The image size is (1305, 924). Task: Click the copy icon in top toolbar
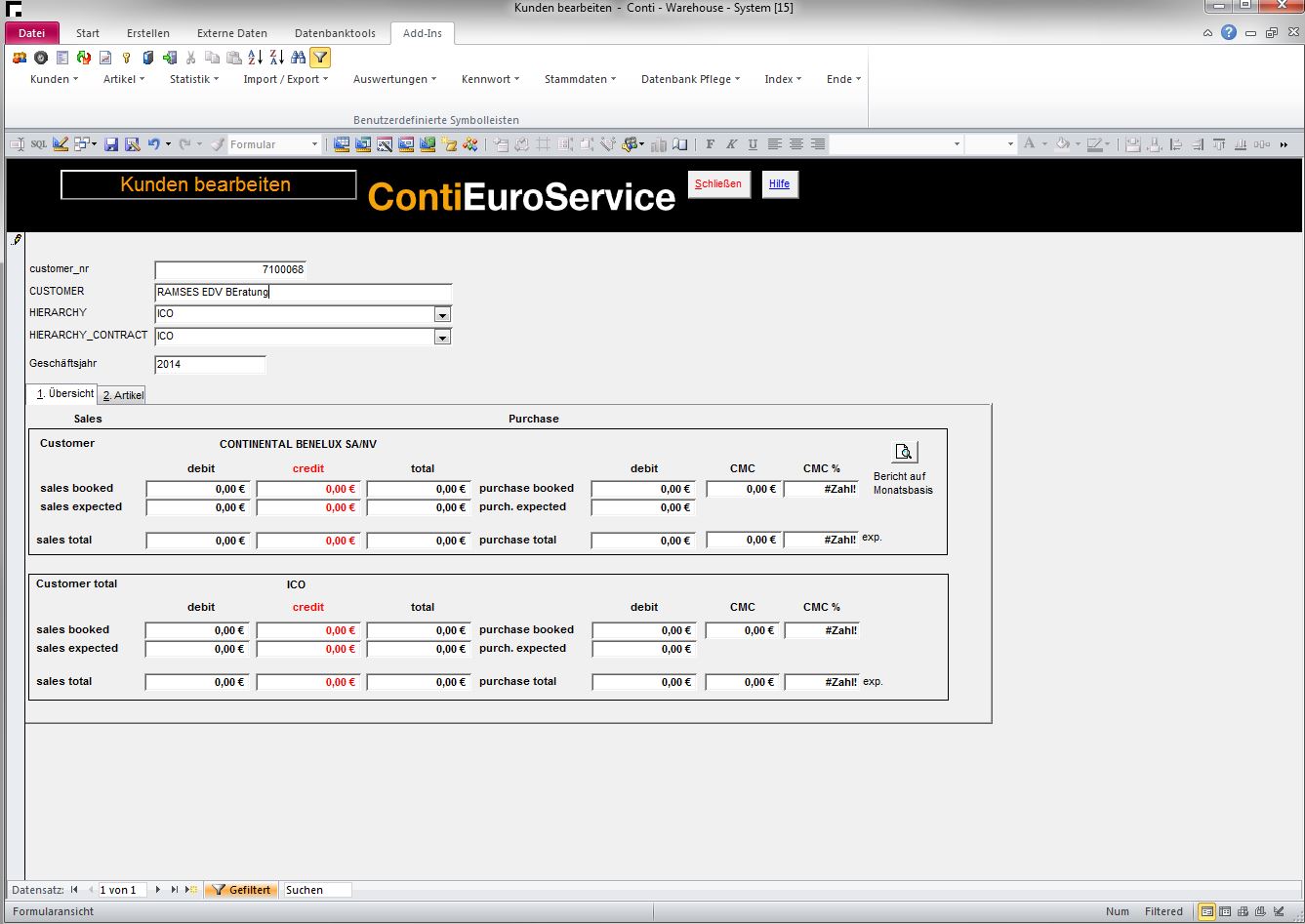point(212,58)
